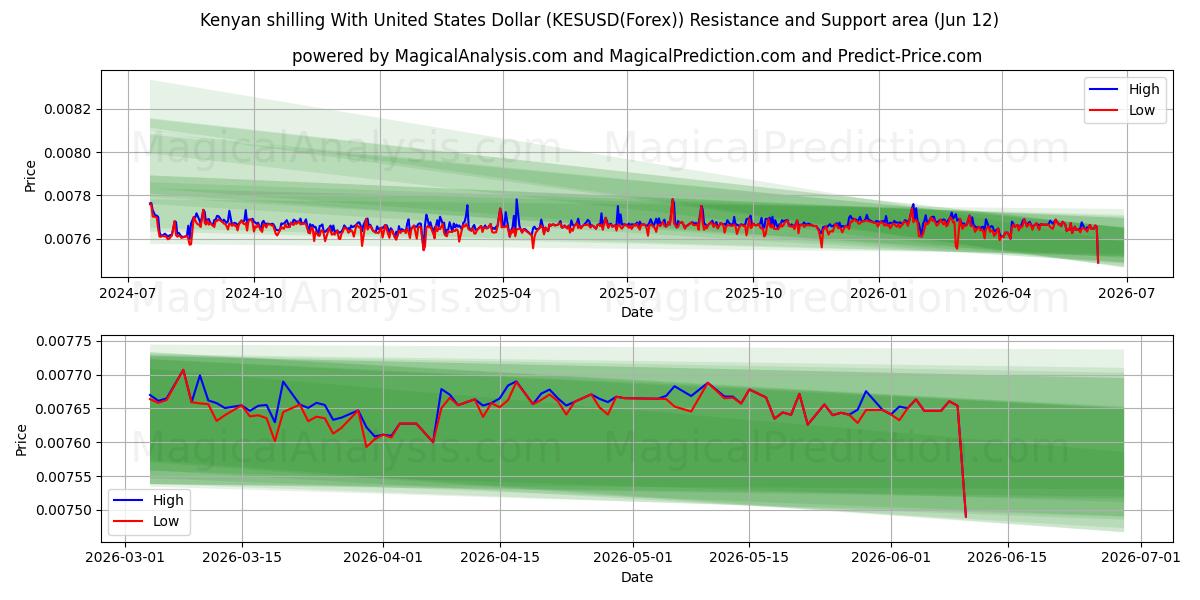
Task: Click the 'powered by MagicalAnalysis.com' subtitle
Action: point(637,56)
